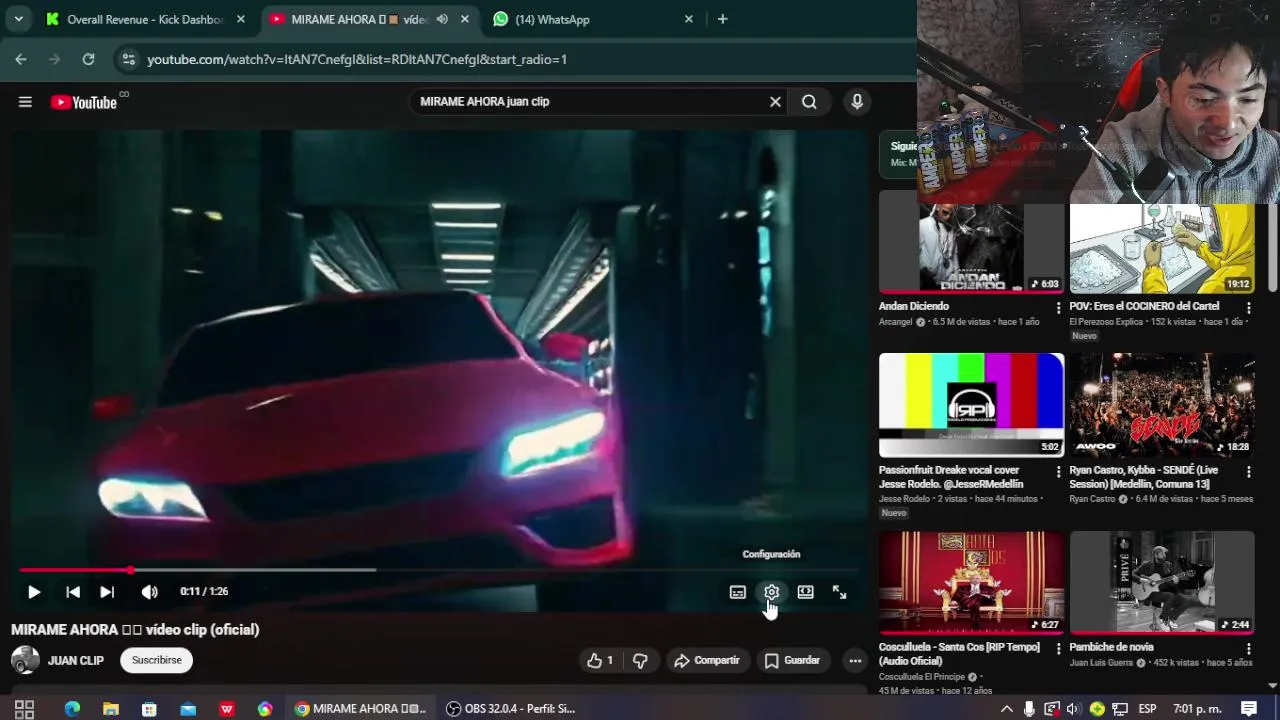Image resolution: width=1280 pixels, height=720 pixels.
Task: Play the video with the play button
Action: [34, 592]
